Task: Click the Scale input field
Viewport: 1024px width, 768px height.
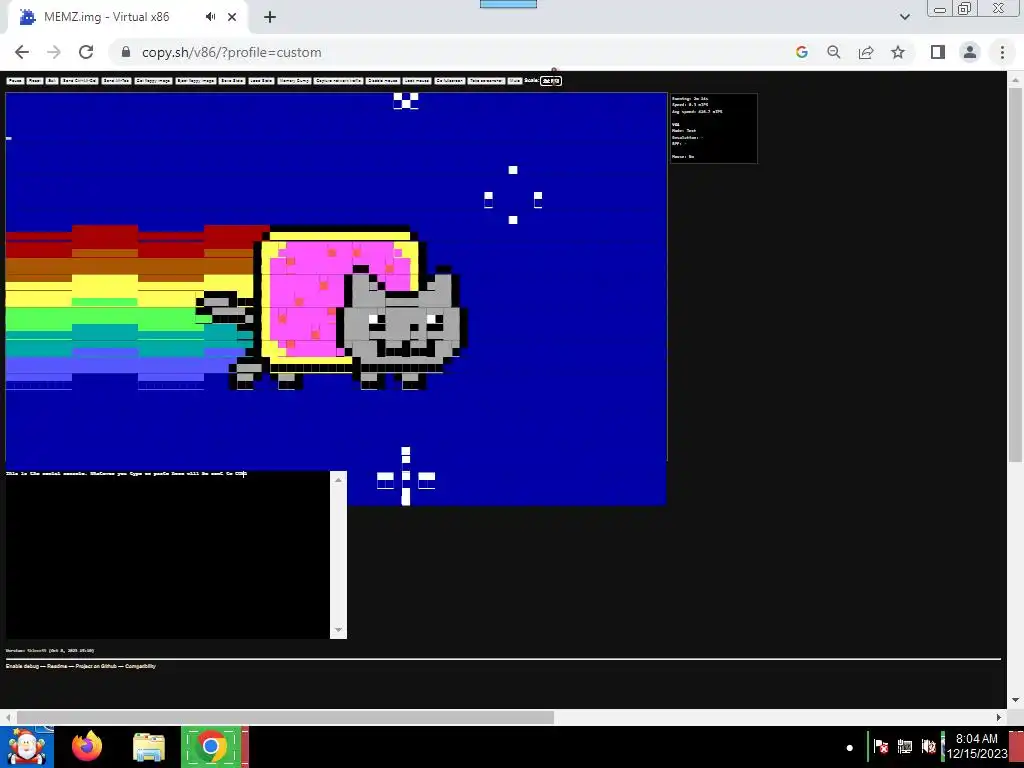Action: (551, 81)
